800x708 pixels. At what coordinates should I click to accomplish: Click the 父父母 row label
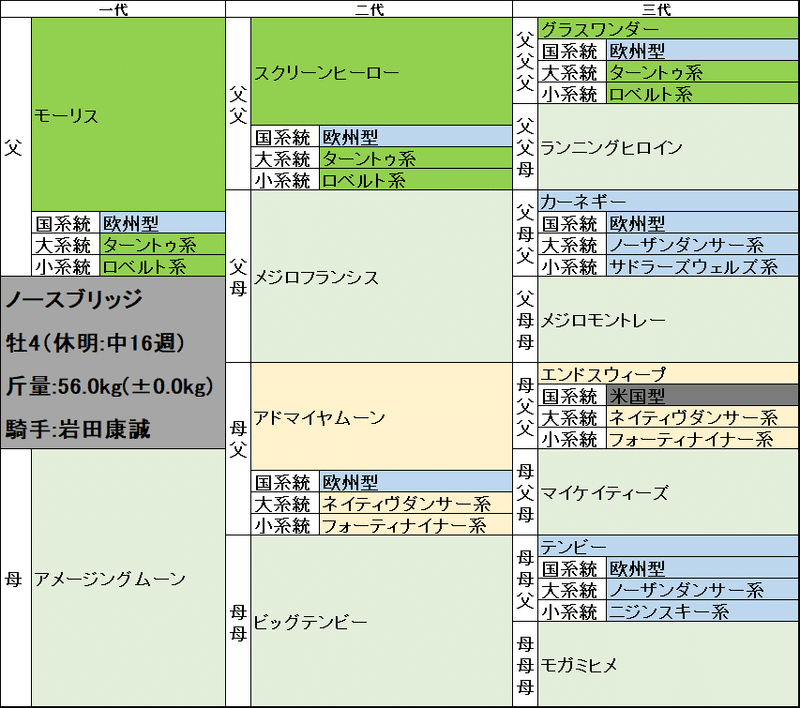click(525, 147)
